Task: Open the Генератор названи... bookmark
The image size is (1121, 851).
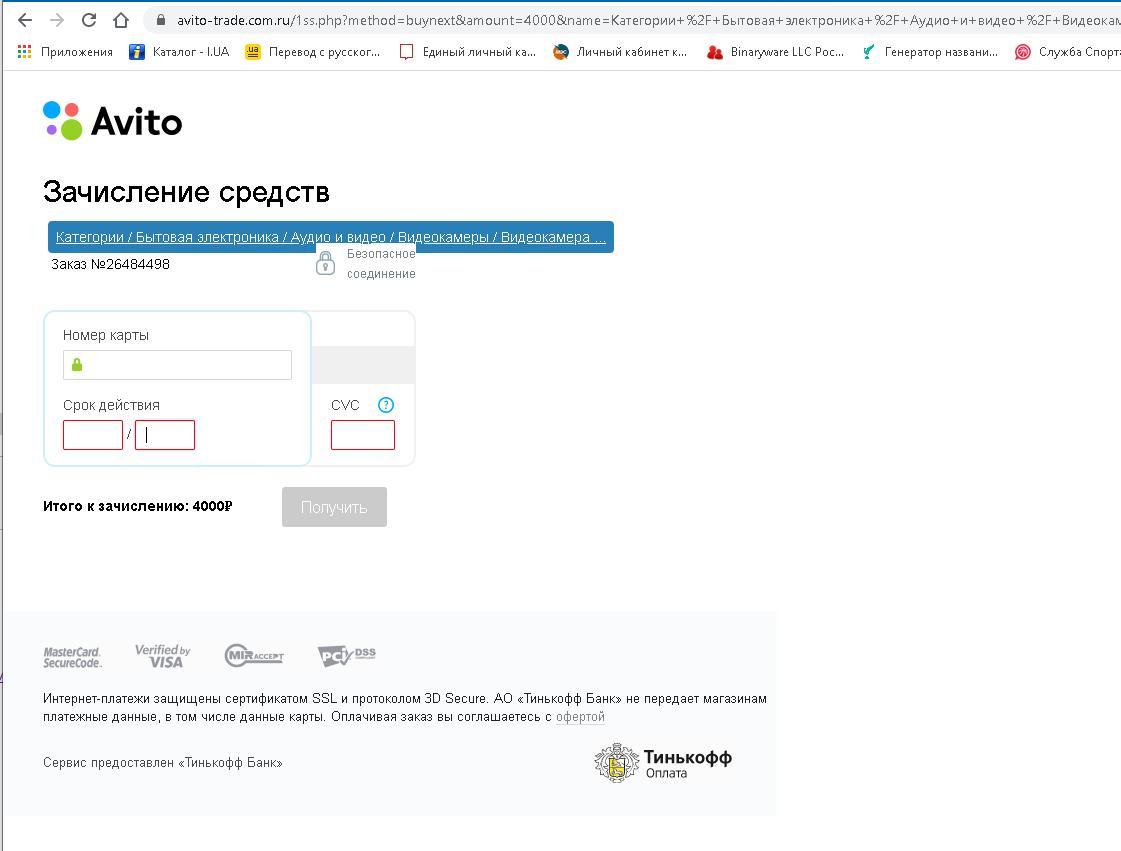Action: [929, 51]
